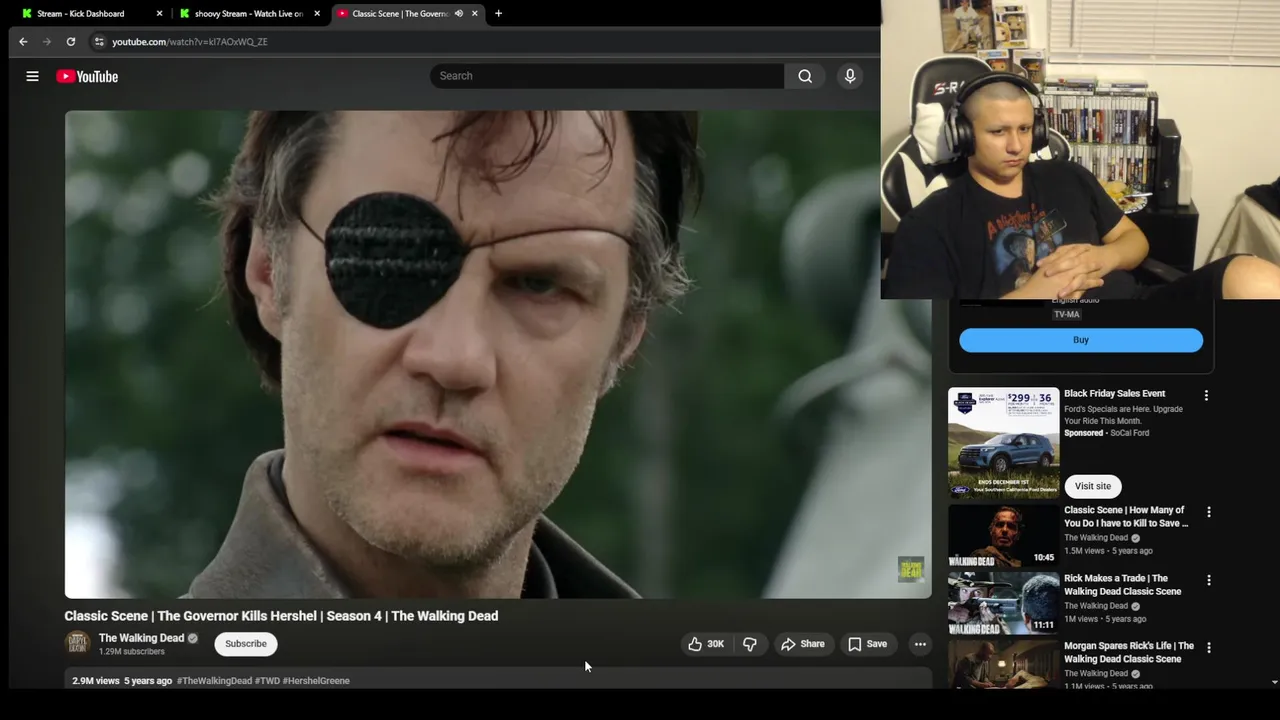1280x720 pixels.
Task: Close the Classic Scene YouTube tab
Action: (475, 14)
